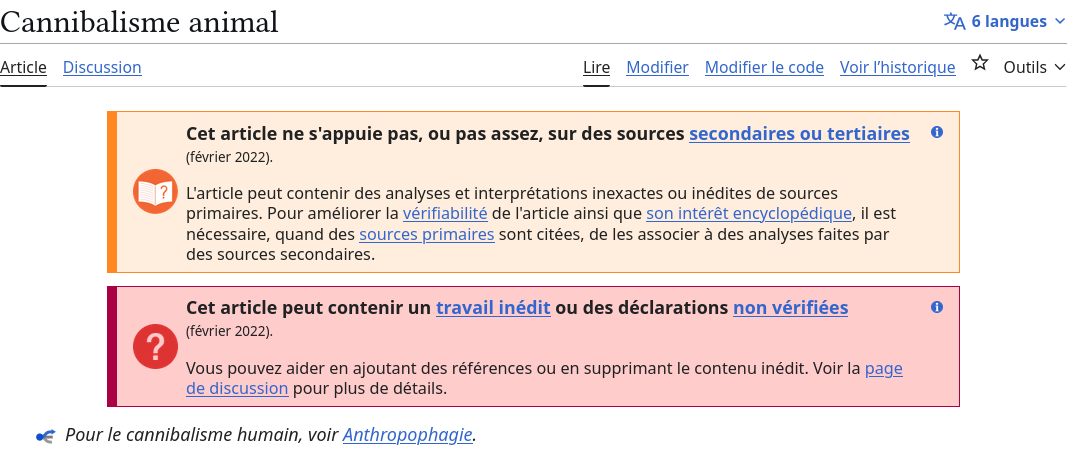The width and height of the screenshot is (1067, 458).
Task: Click the translation languages icon
Action: click(x=955, y=21)
